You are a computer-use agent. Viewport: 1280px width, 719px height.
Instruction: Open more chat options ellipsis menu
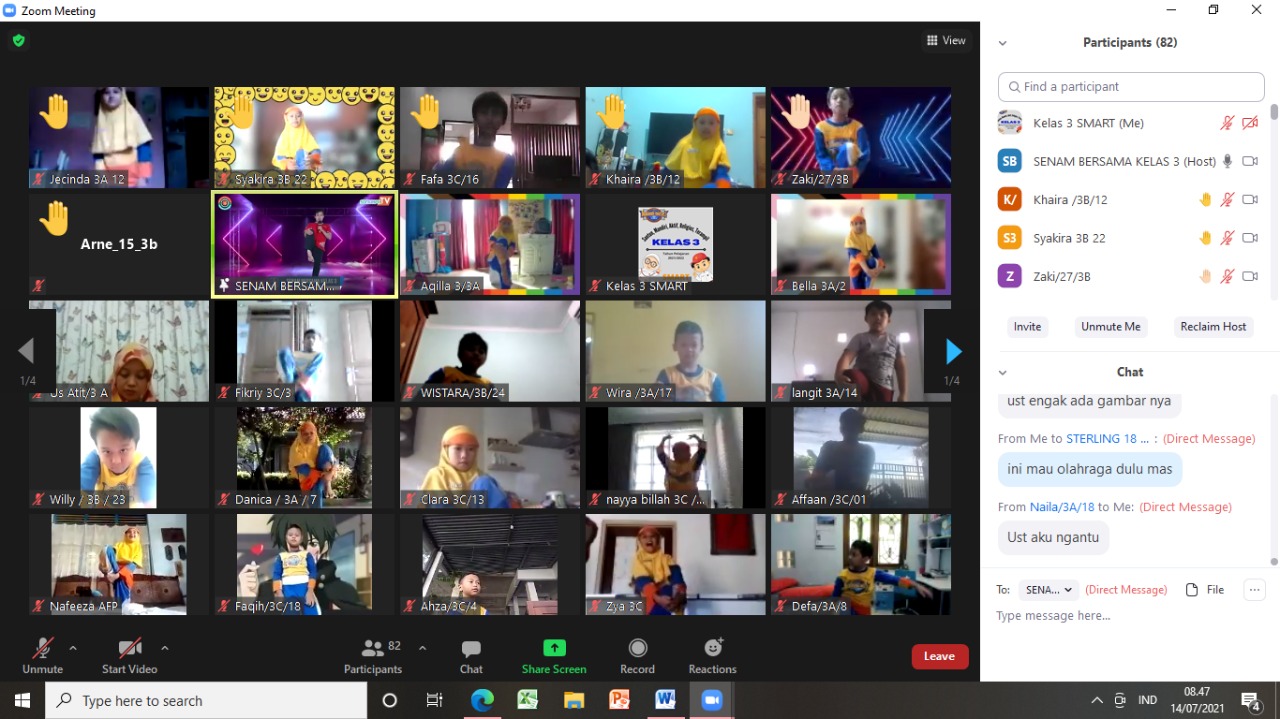[x=1254, y=590]
